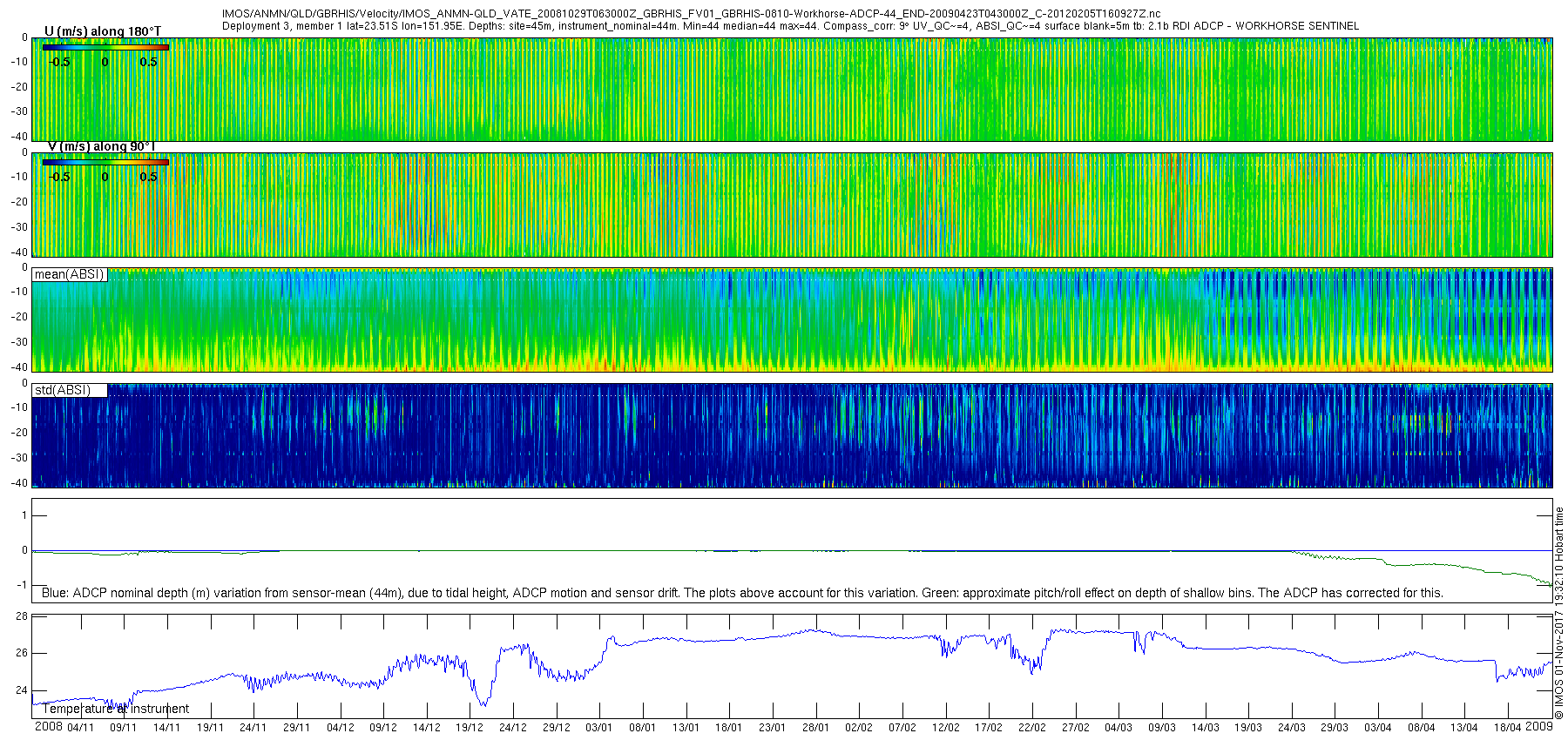Screen dimensions: 1568x740
Task: Click the V velocity colorbar
Action: (105, 162)
